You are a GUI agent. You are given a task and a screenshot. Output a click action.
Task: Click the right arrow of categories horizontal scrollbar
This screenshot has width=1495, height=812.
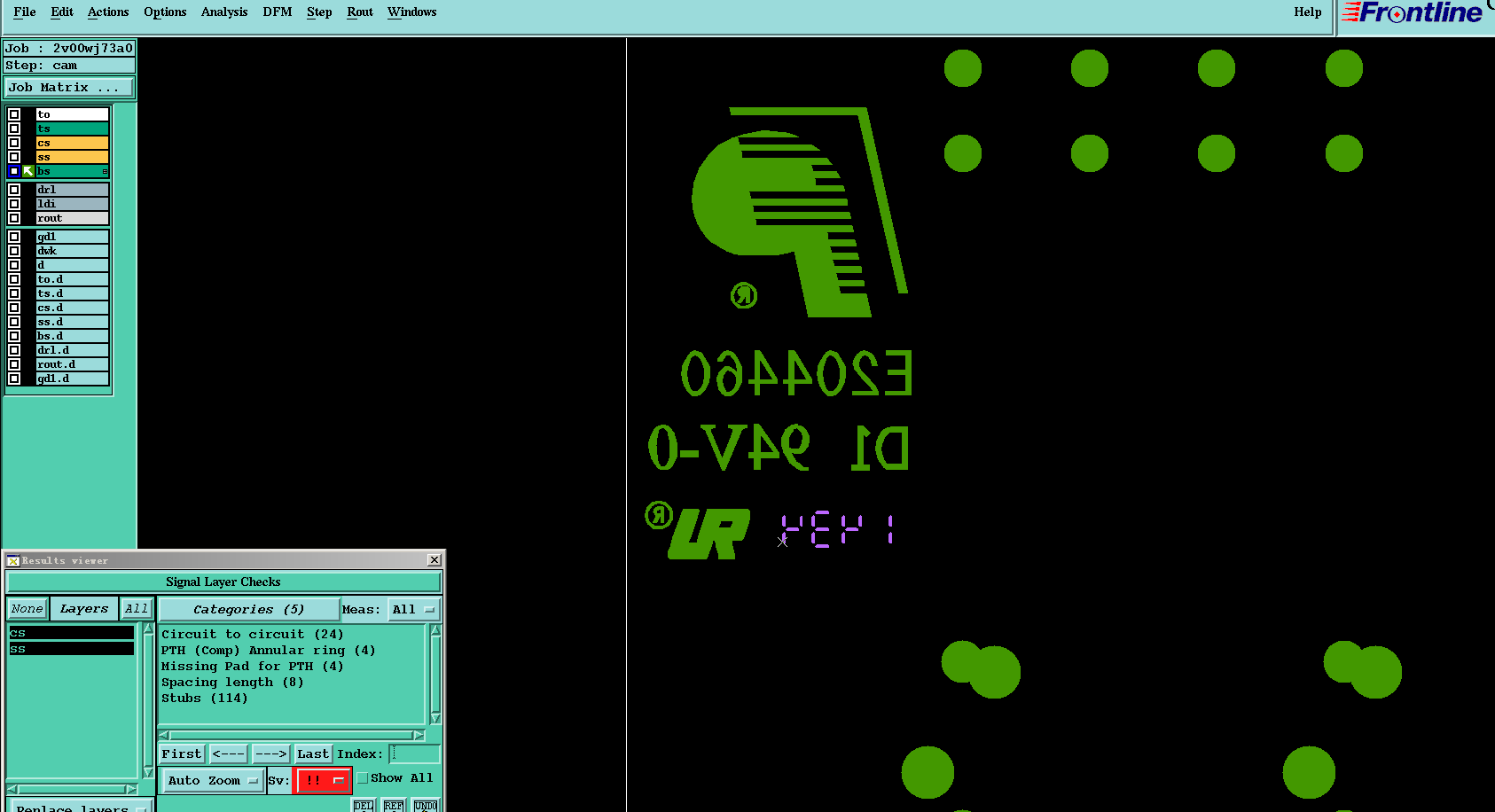point(419,736)
